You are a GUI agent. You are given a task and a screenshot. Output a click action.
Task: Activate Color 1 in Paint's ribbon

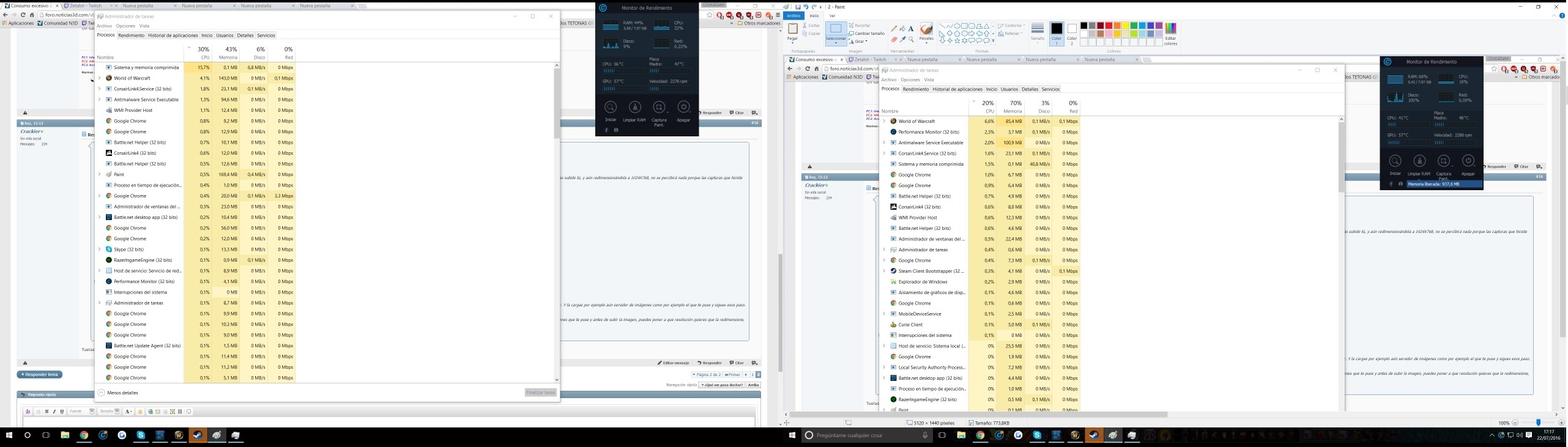pyautogui.click(x=1057, y=34)
